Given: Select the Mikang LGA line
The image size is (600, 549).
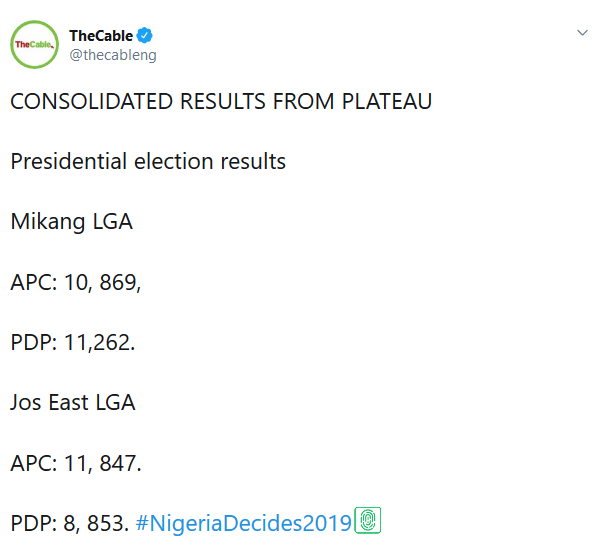Looking at the screenshot, I should pyautogui.click(x=71, y=222).
